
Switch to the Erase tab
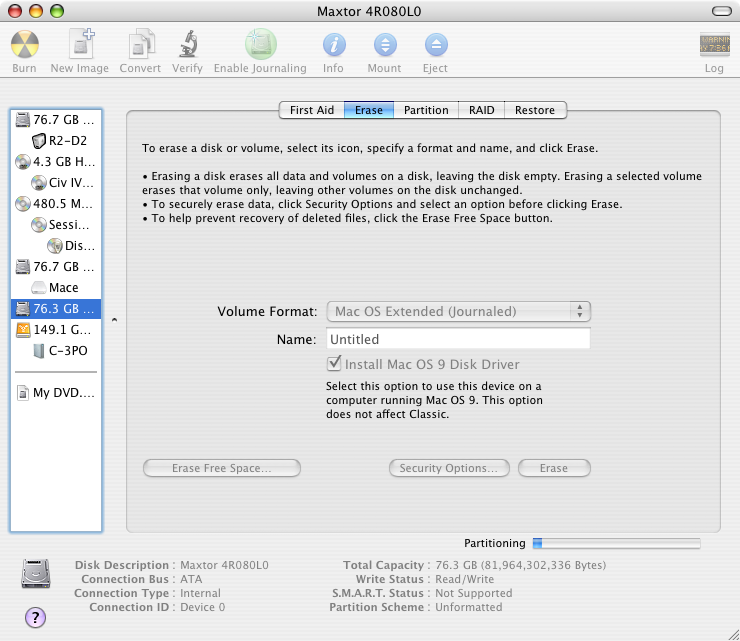point(369,110)
